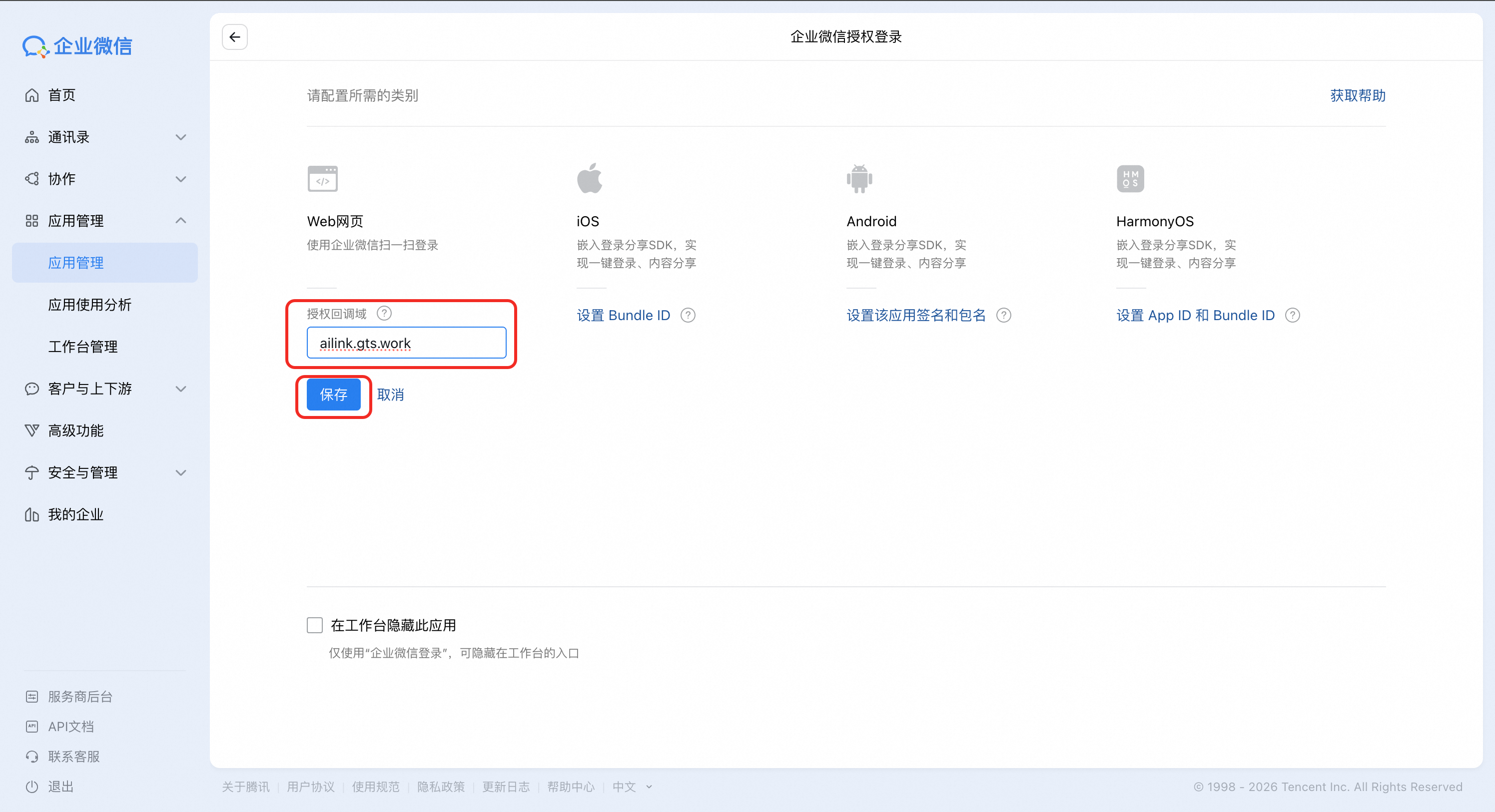Go to 工作台管理 menu item
Screen dimensions: 1495x812
83,346
